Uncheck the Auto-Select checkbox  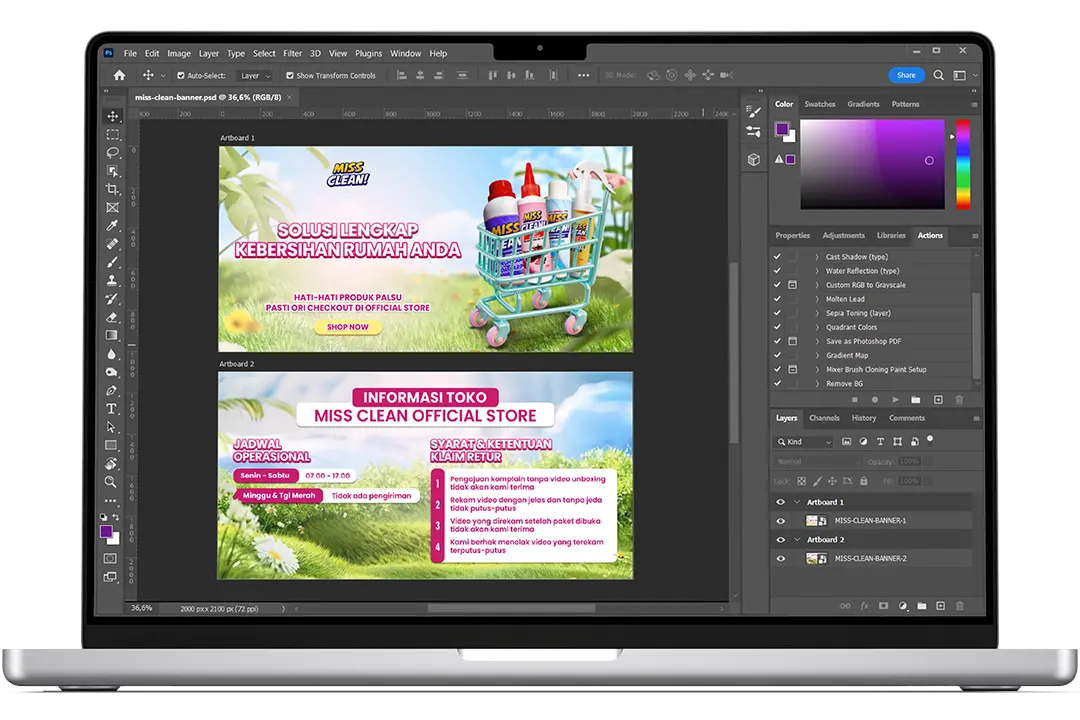click(181, 76)
